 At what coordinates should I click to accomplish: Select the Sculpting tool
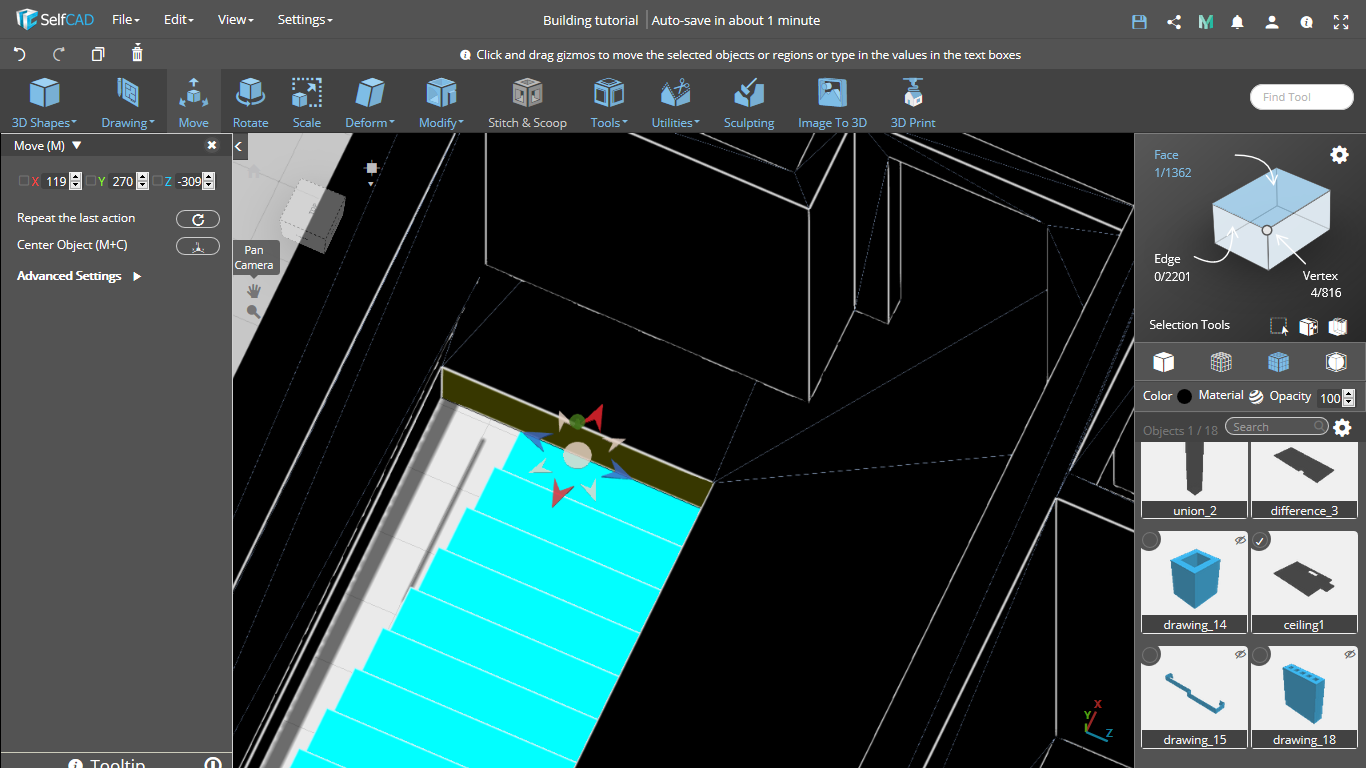pos(749,103)
